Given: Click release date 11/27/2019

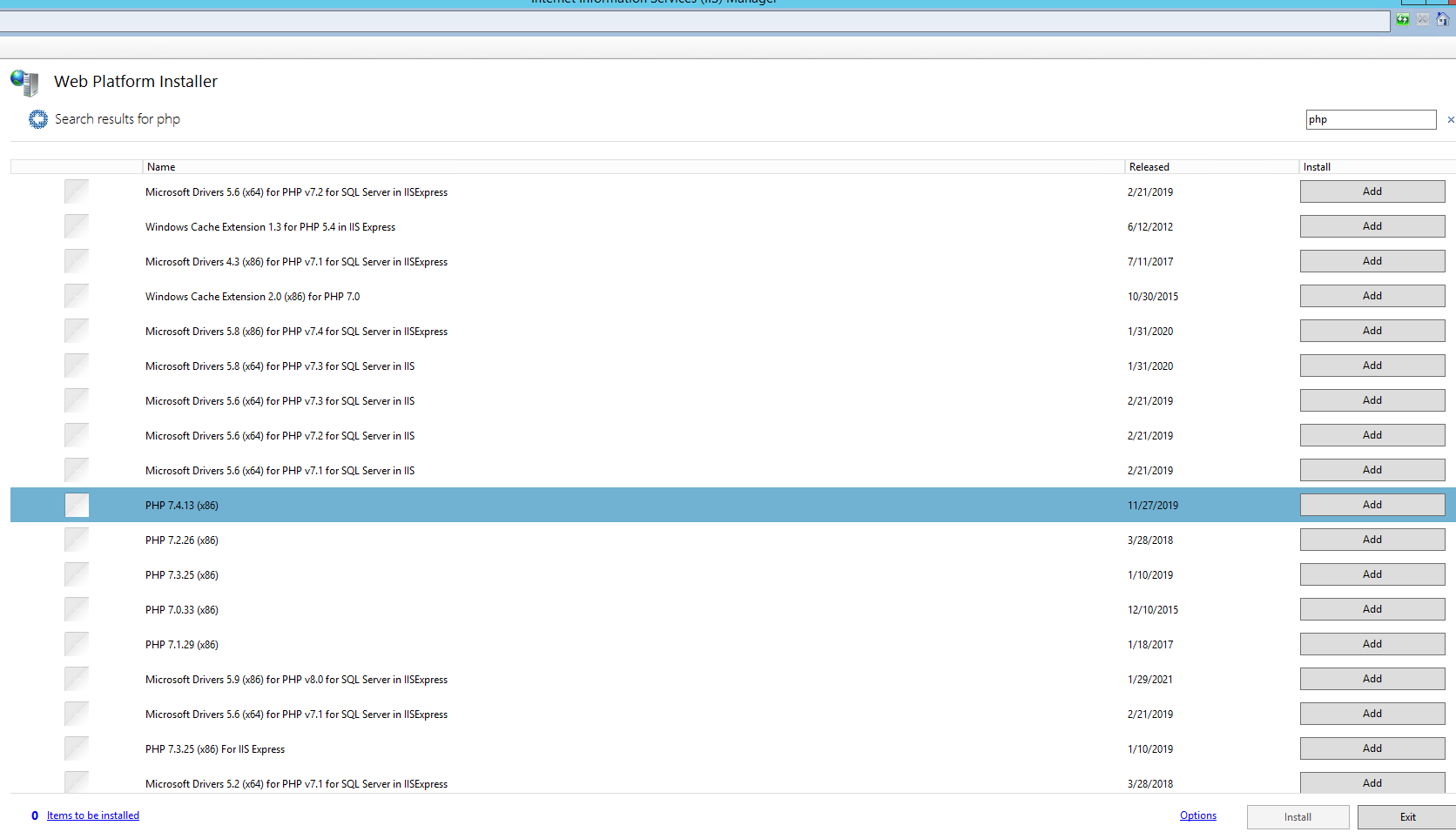Looking at the screenshot, I should coord(1153,506).
